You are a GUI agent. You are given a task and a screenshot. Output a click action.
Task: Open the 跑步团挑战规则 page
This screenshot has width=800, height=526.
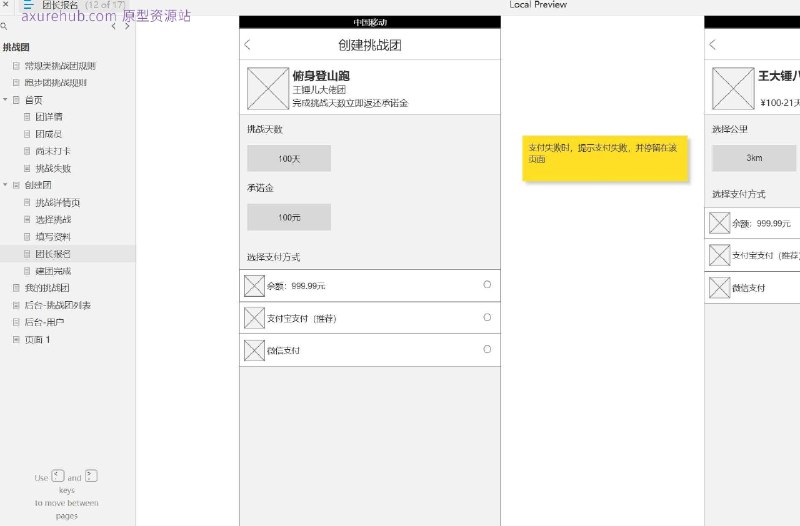point(56,83)
